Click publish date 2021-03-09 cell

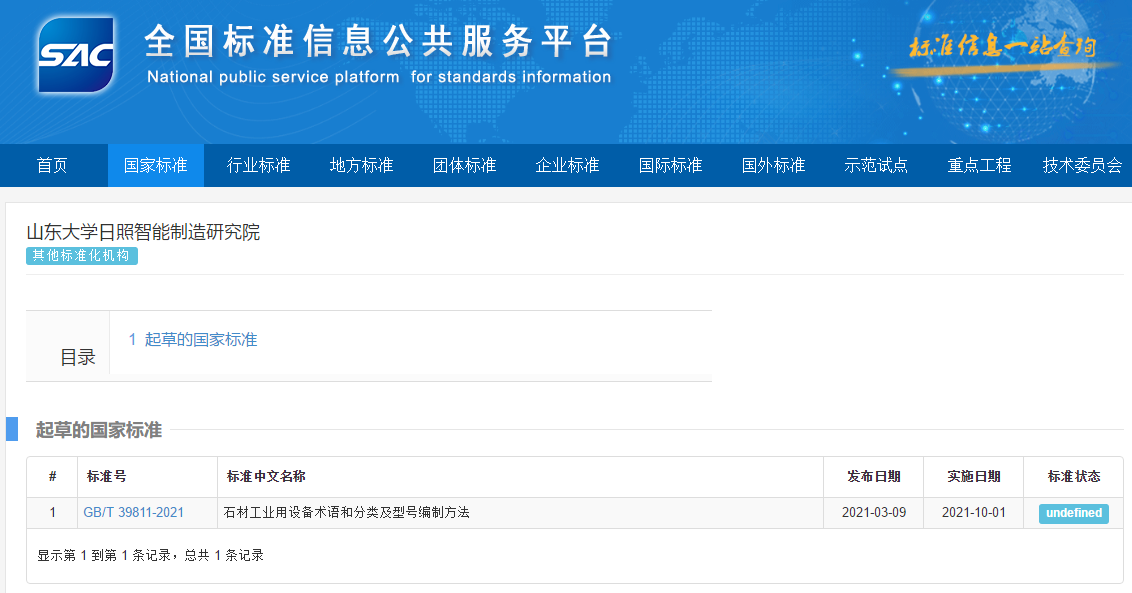point(874,512)
